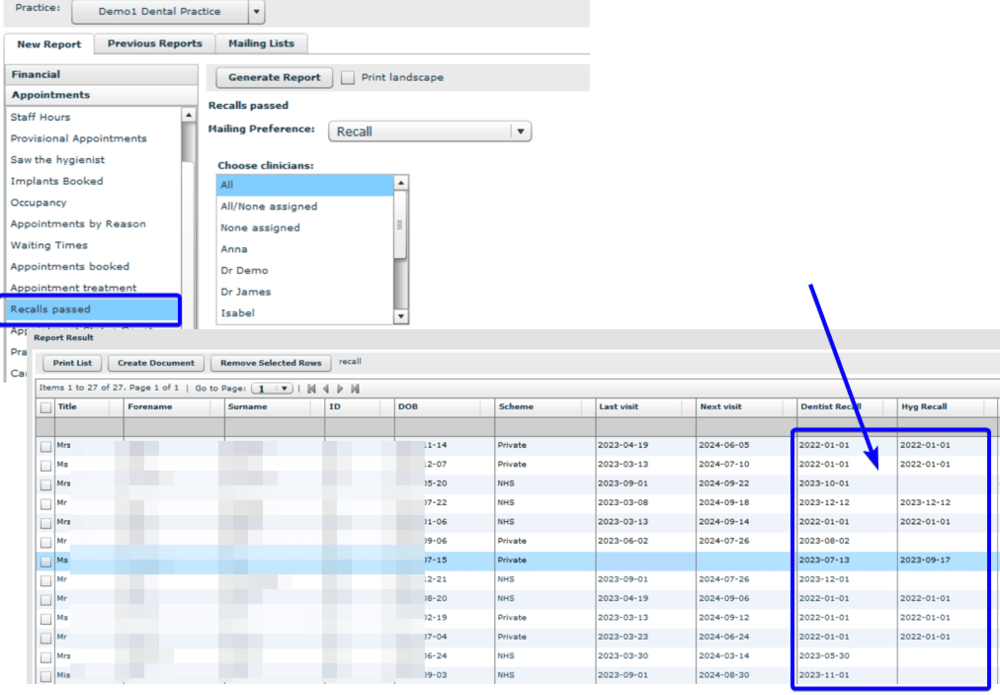
Task: Go to first page of report results
Action: point(312,388)
